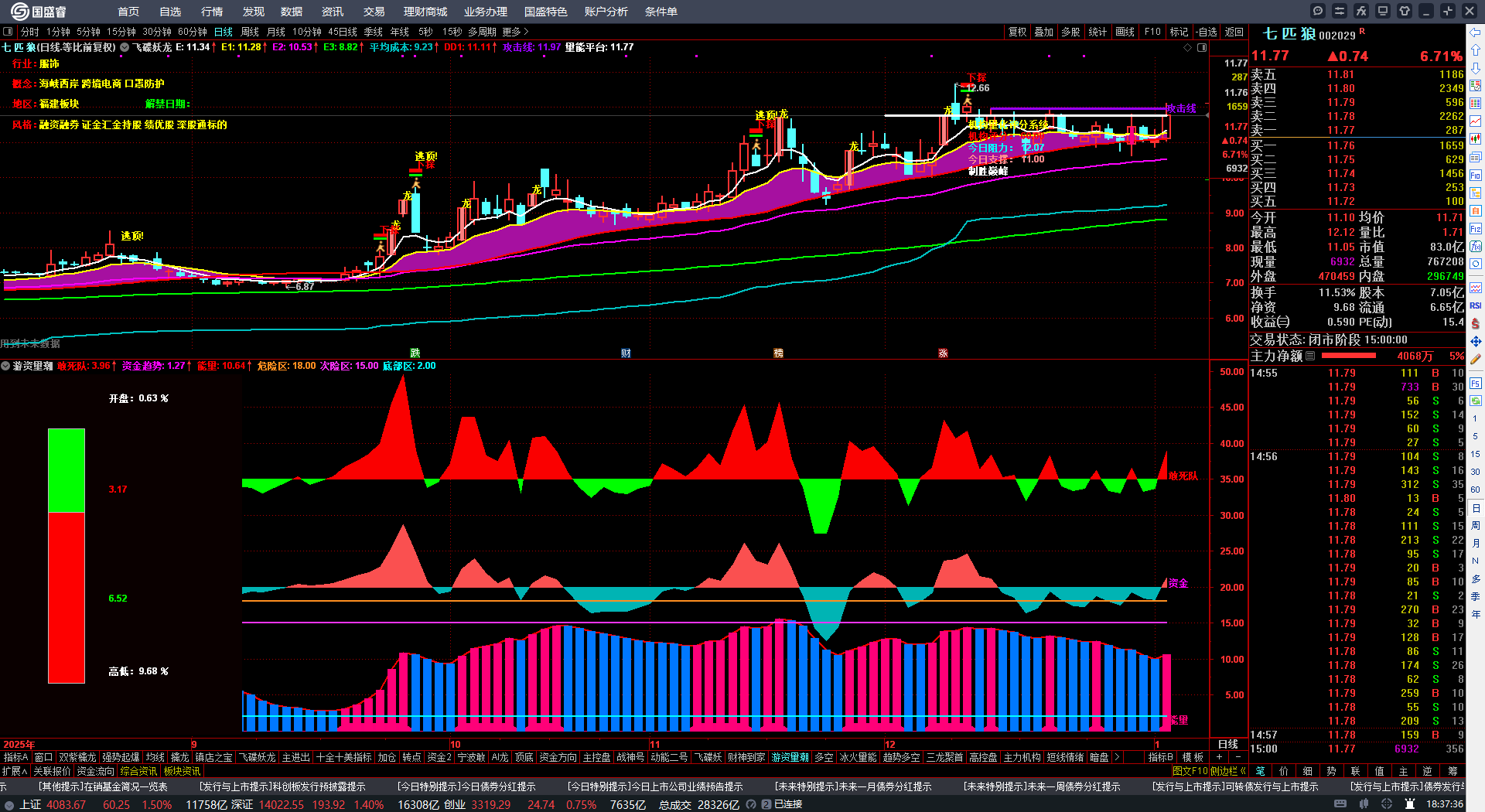Click the 返回 back button
Viewport: 1485px width, 812px height.
coord(1234,32)
